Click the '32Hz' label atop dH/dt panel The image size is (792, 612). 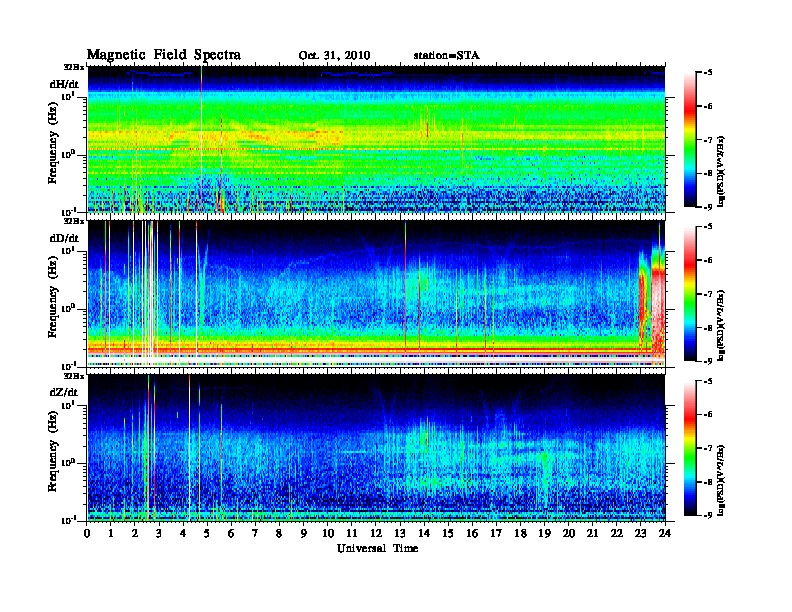73,67
